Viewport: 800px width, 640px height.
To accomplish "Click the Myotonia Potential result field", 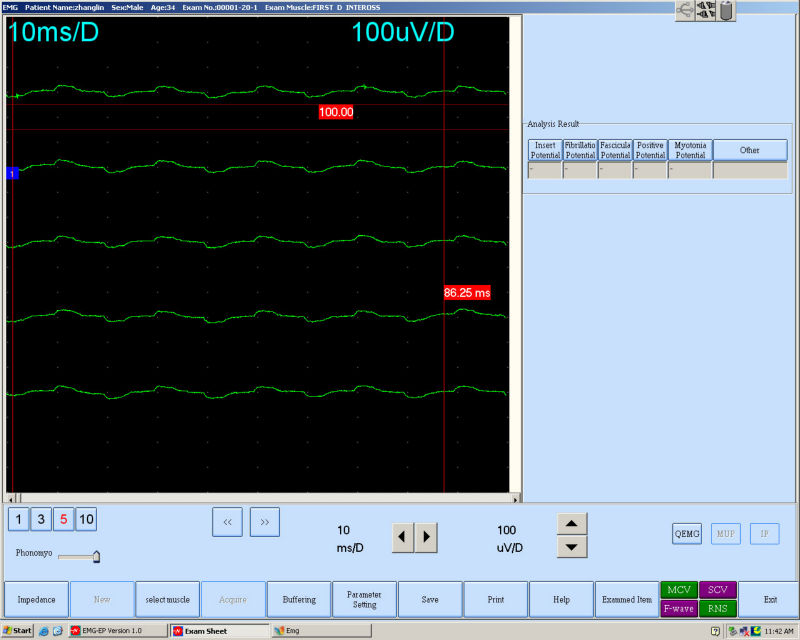I will pyautogui.click(x=690, y=170).
